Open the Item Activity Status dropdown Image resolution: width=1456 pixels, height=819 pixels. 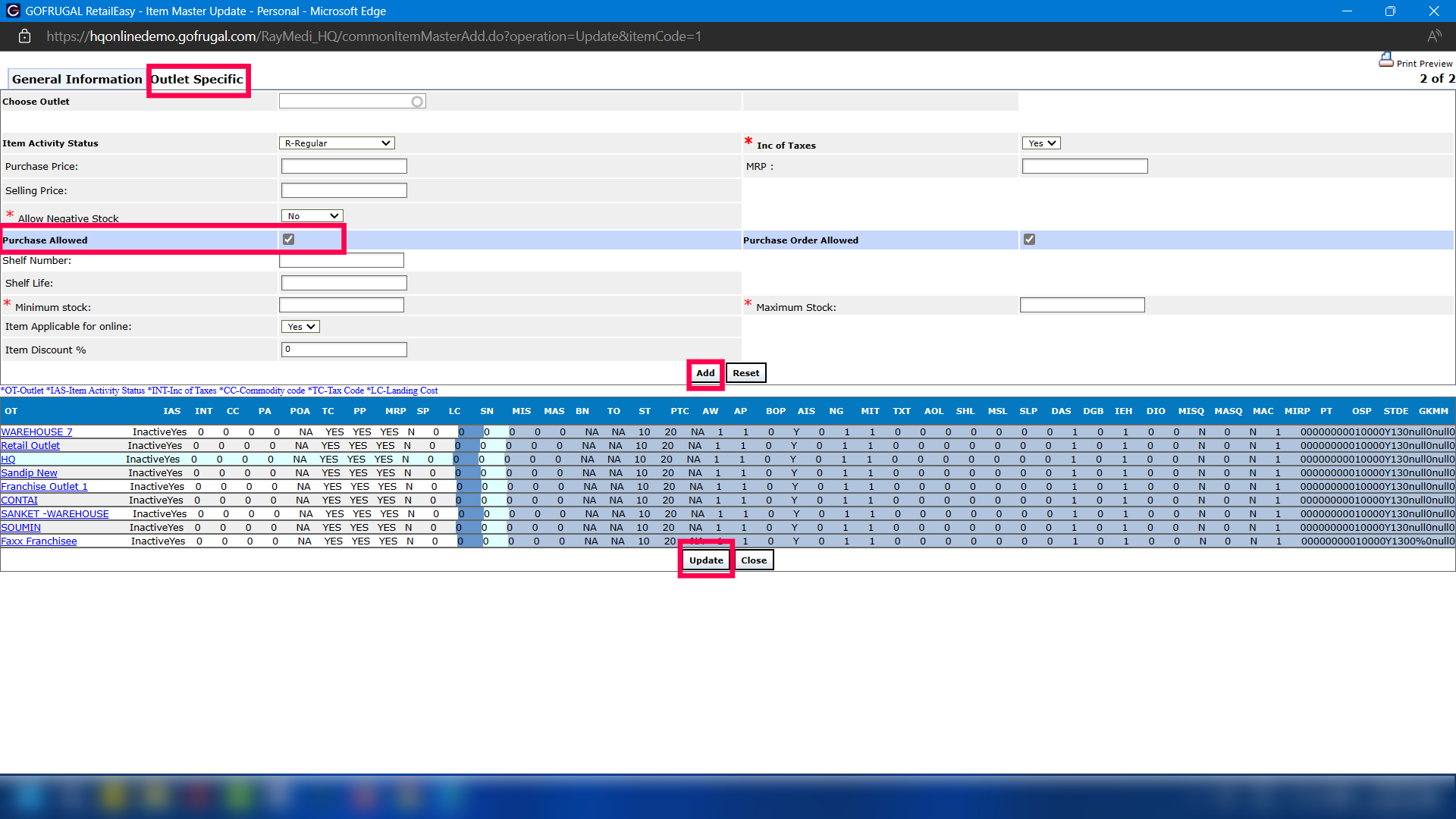click(x=337, y=143)
